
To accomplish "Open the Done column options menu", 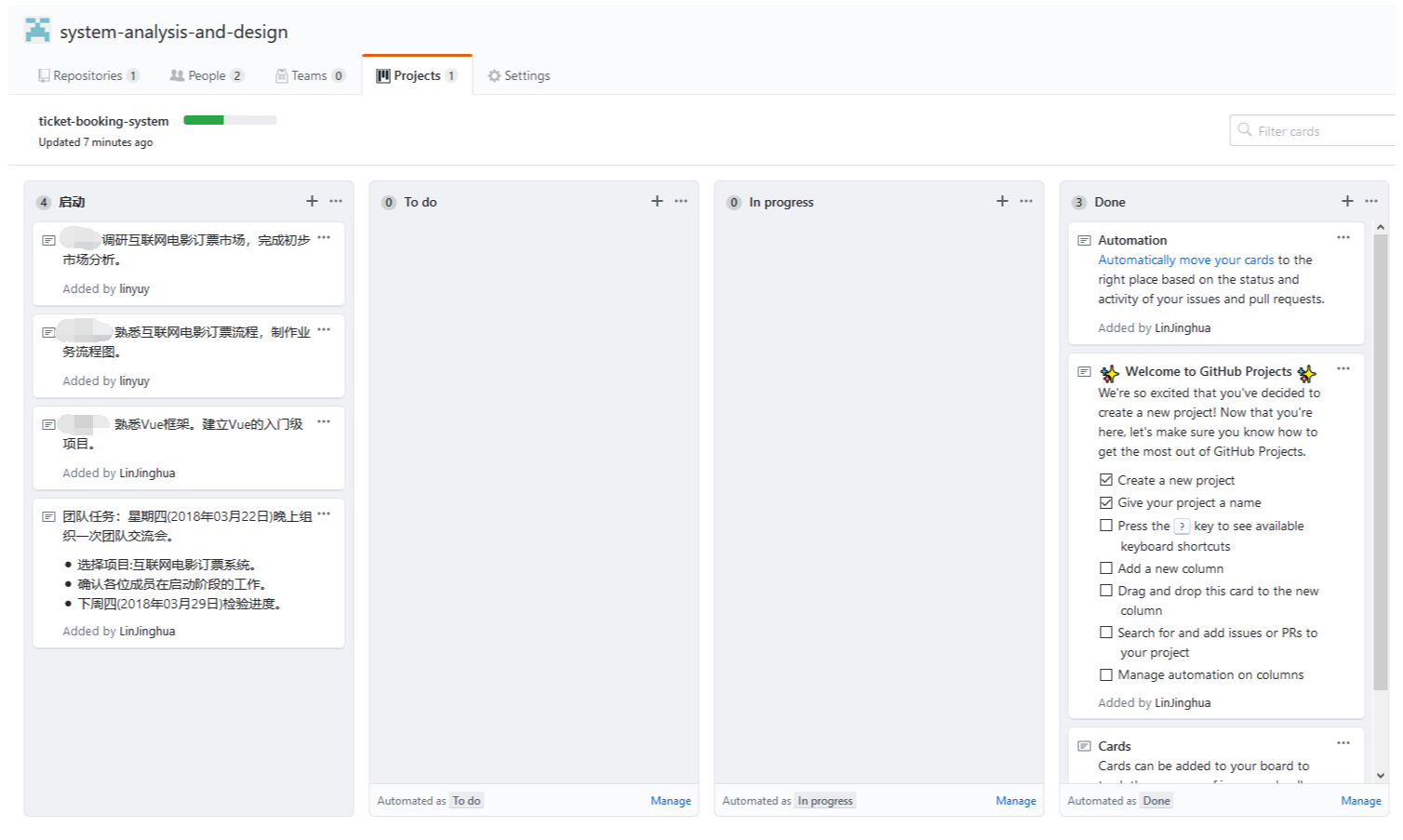I will point(1371,201).
